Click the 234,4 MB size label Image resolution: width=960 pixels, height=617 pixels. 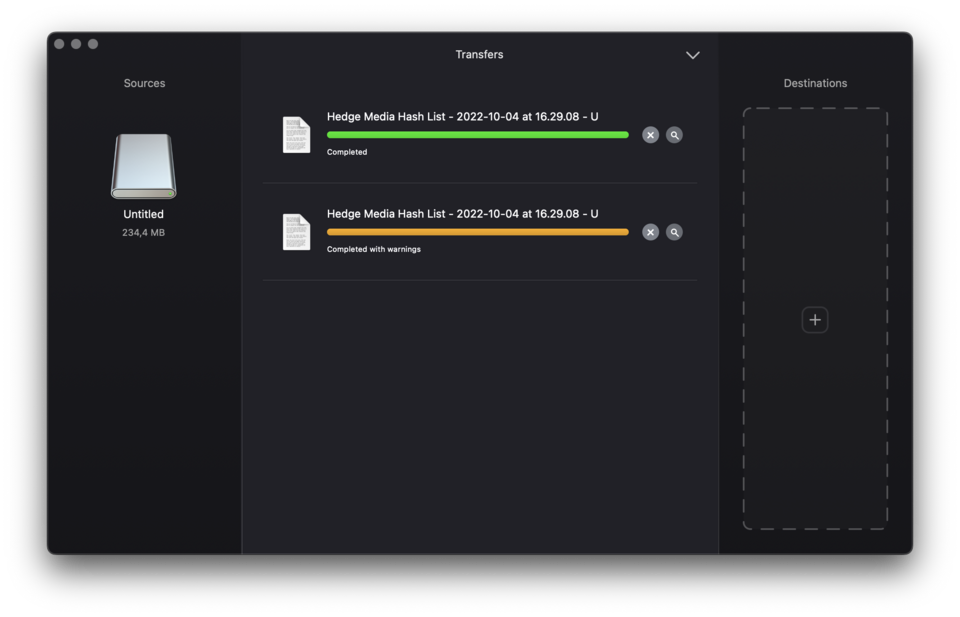[143, 232]
